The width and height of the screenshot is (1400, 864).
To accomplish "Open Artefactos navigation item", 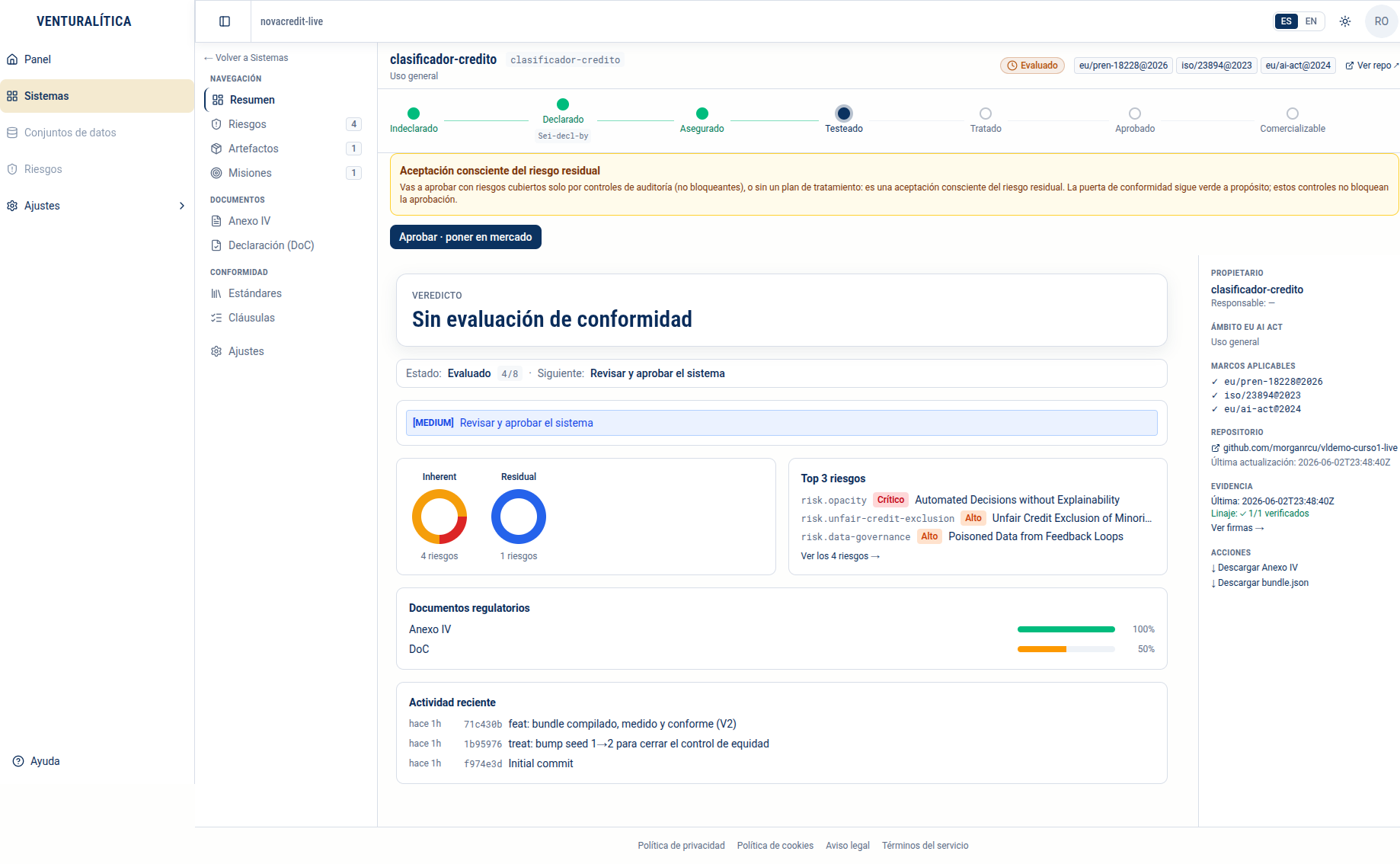I will pos(285,149).
